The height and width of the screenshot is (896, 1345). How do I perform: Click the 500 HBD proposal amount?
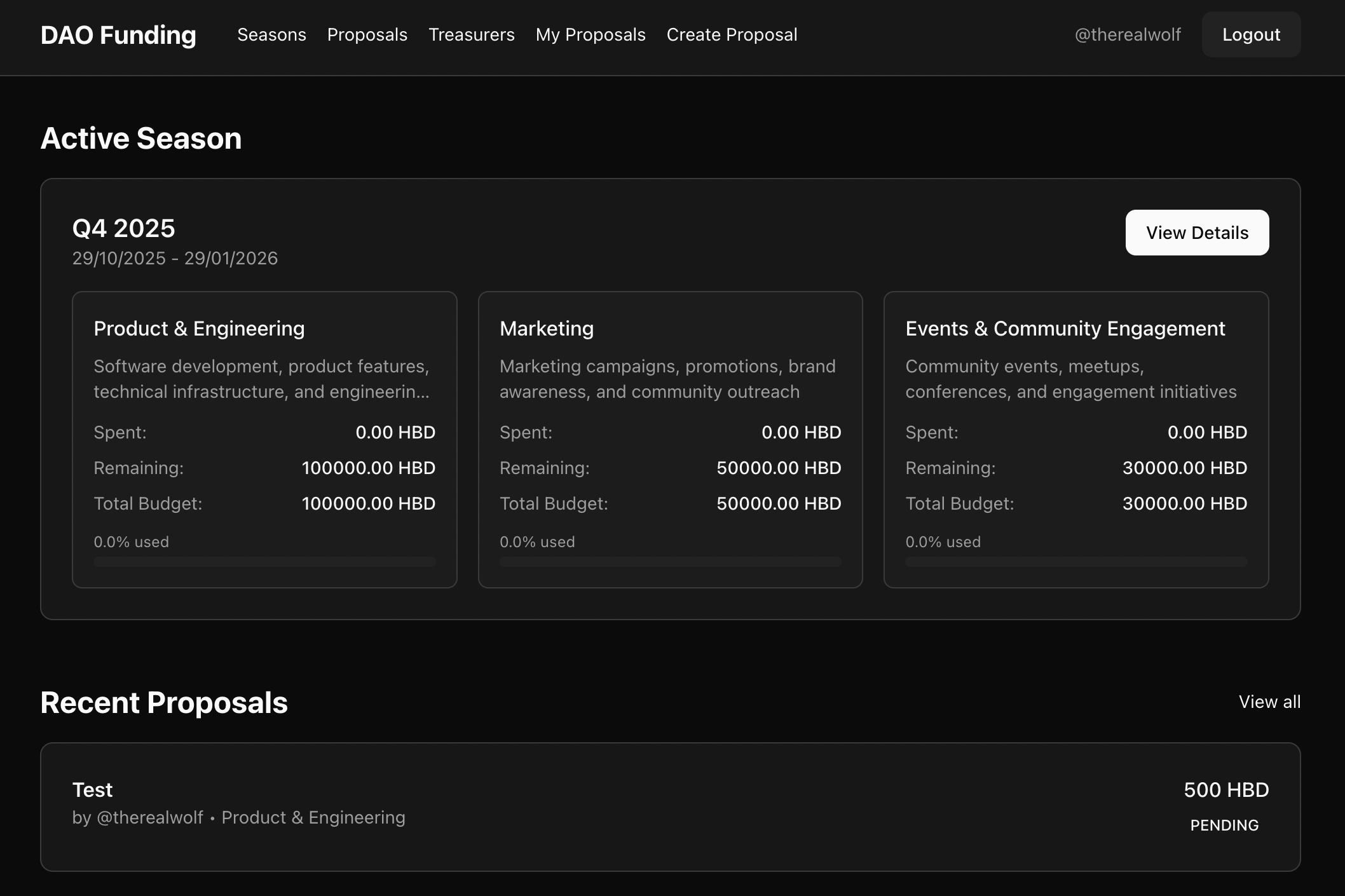pyautogui.click(x=1226, y=790)
